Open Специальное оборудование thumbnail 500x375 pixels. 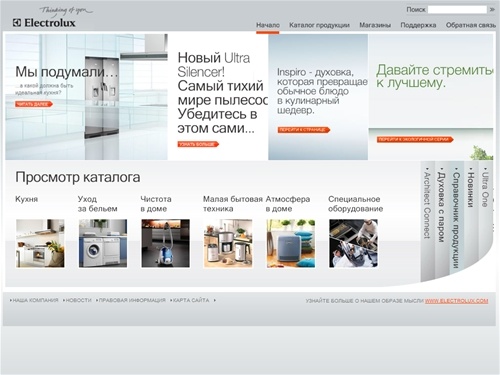click(353, 243)
